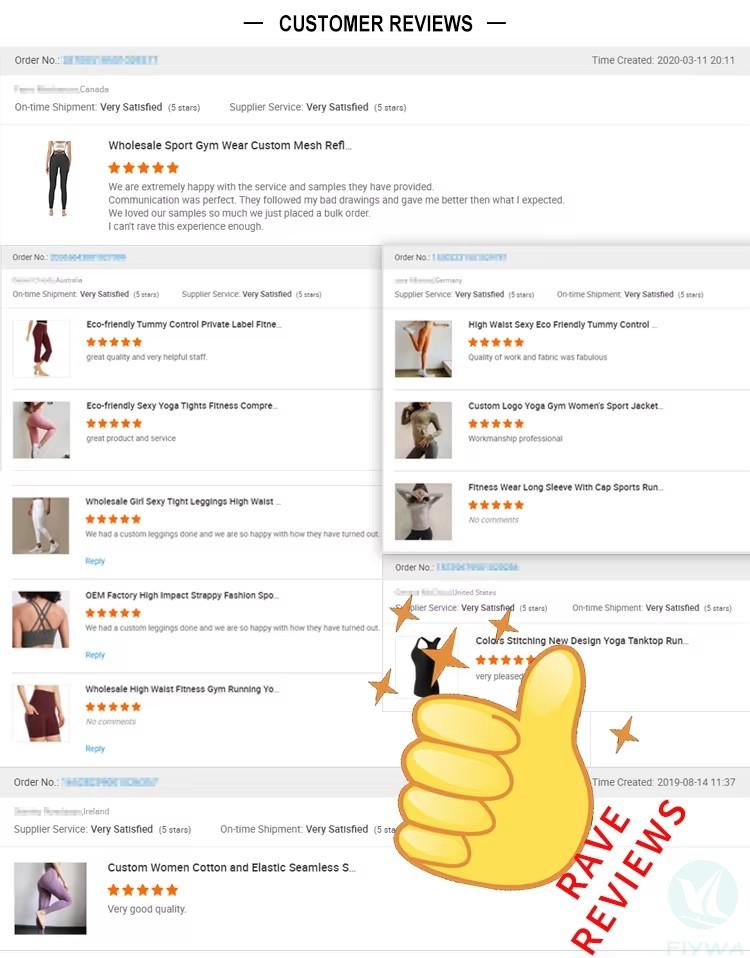Select the maroon gym shorts thumbnail
Image resolution: width=750 pixels, height=958 pixels.
[x=40, y=713]
